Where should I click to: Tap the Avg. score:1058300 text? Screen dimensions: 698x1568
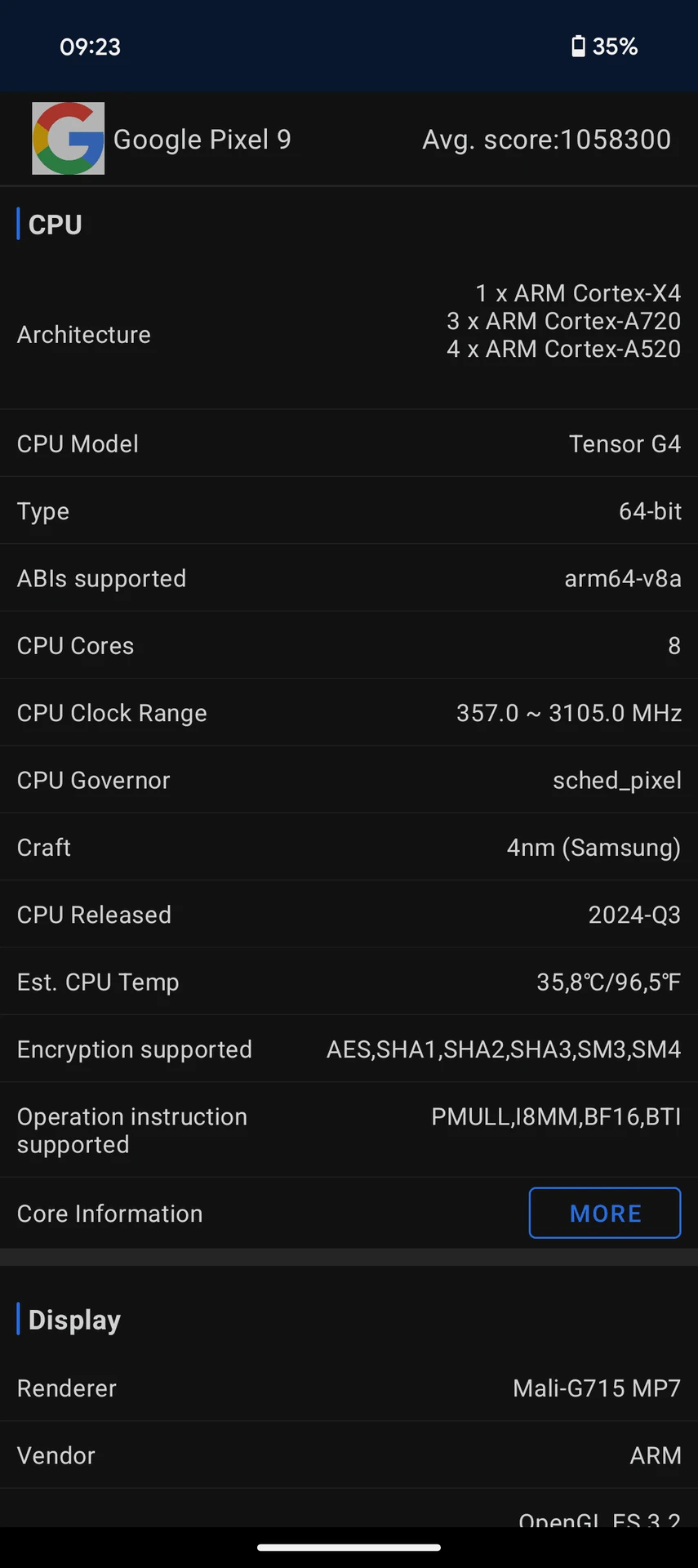tap(546, 140)
